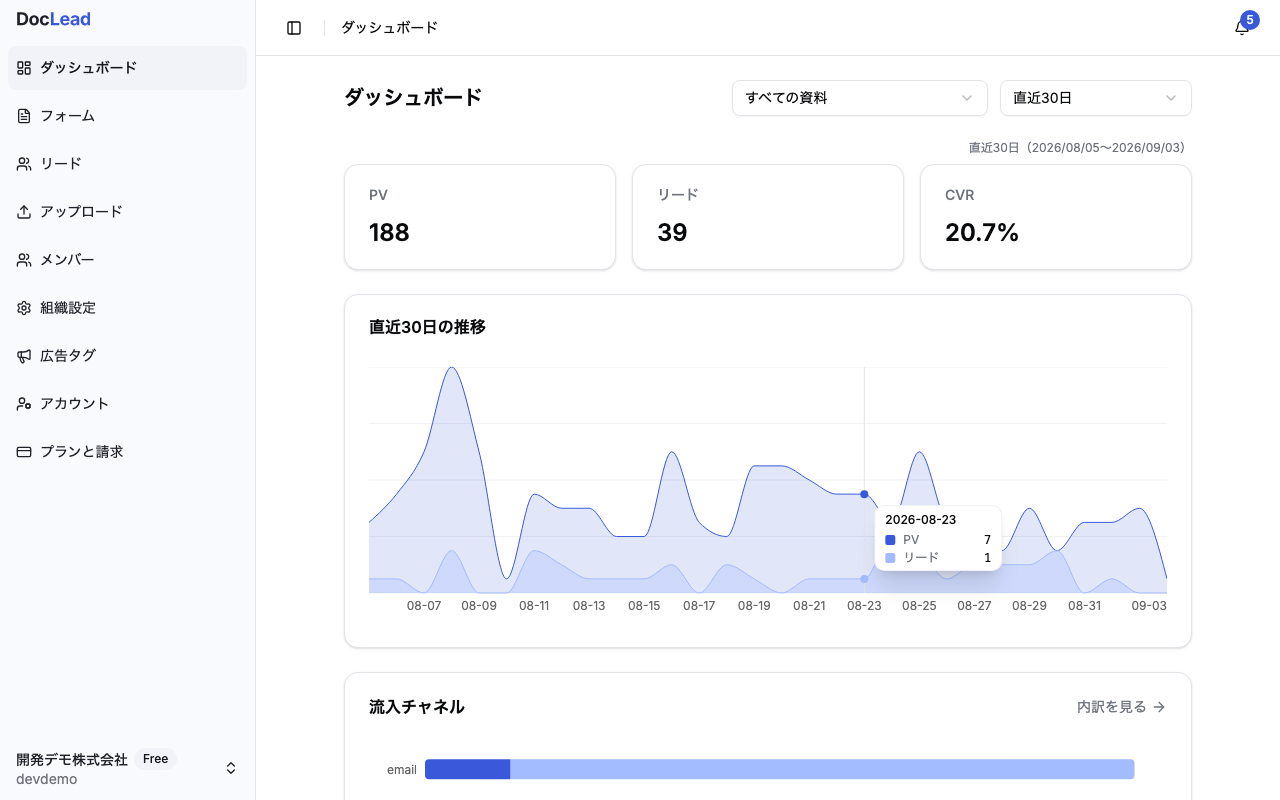1280x800 pixels.
Task: Select メンバー in the sidebar
Action: 127,260
